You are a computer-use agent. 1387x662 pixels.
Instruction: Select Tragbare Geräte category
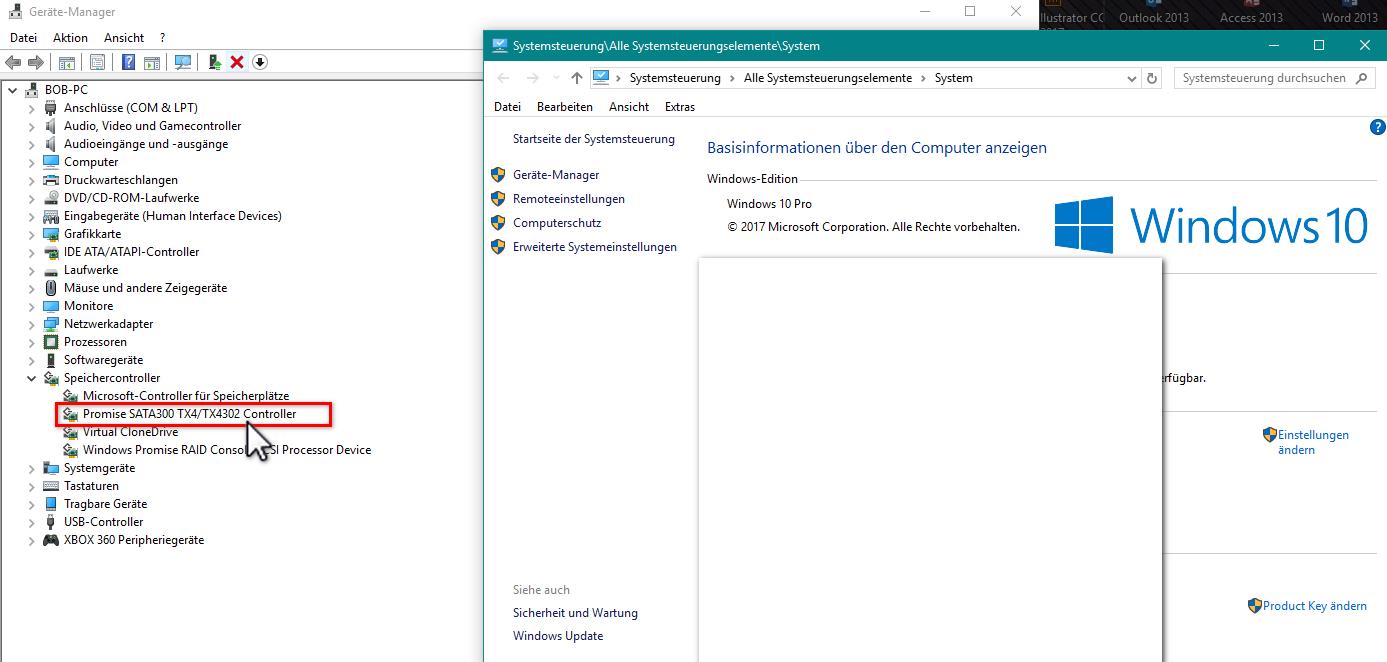coord(105,504)
